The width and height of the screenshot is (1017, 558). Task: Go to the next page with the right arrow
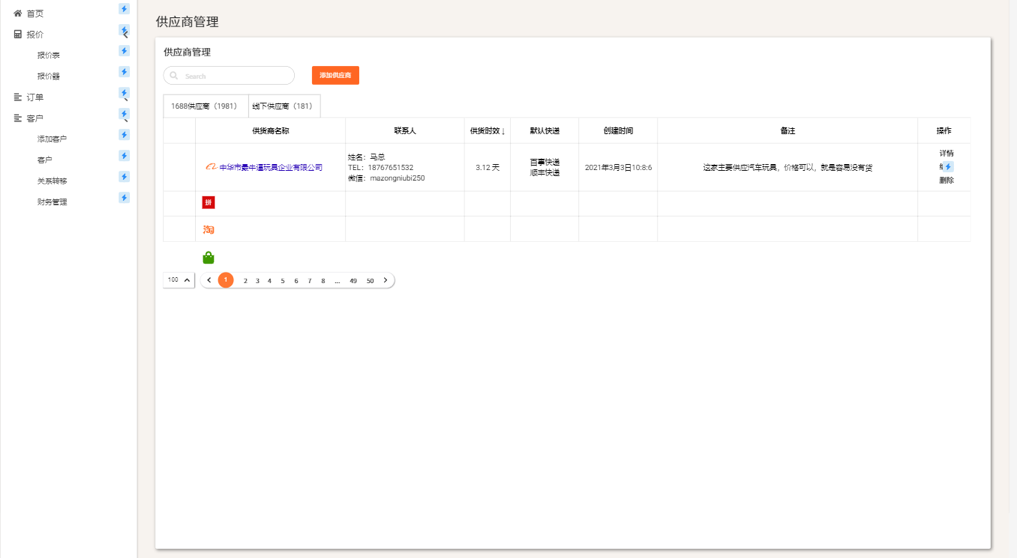point(386,281)
